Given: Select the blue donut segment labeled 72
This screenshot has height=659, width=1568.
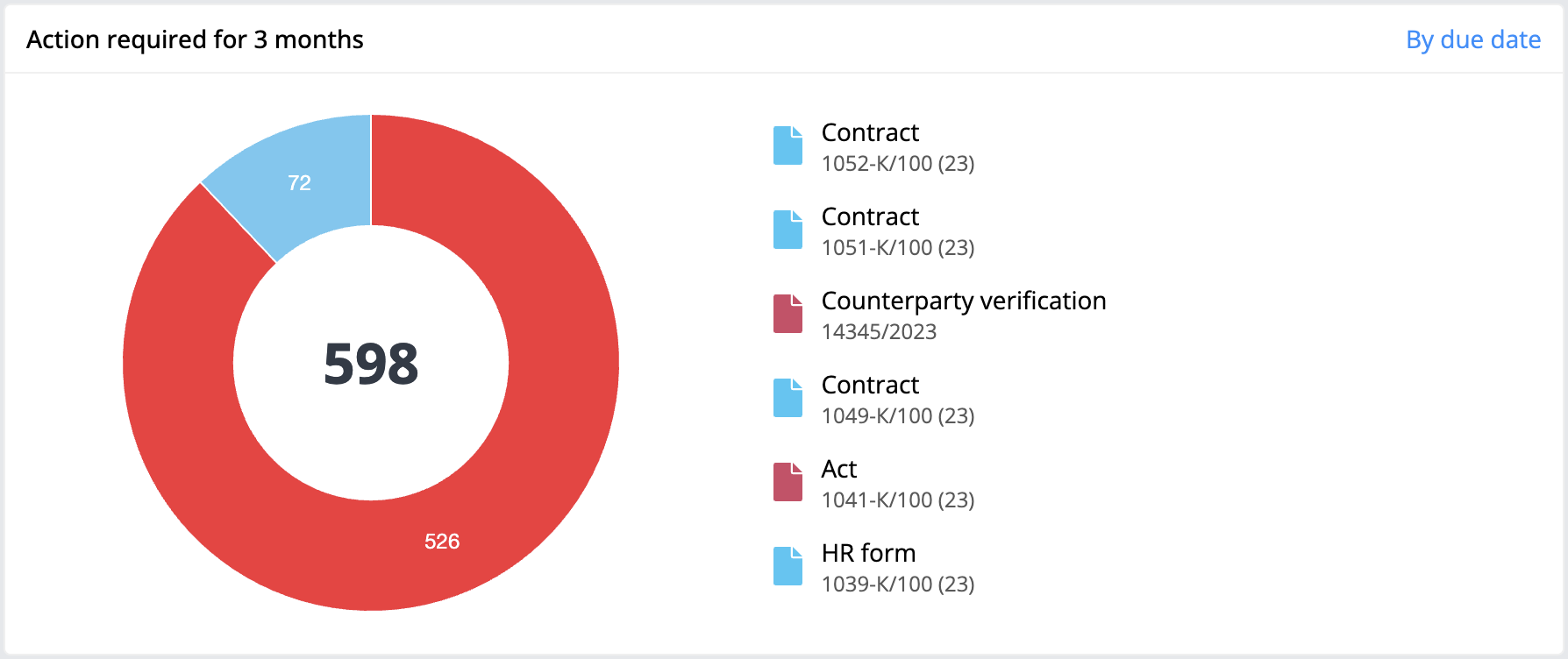Looking at the screenshot, I should tap(300, 182).
